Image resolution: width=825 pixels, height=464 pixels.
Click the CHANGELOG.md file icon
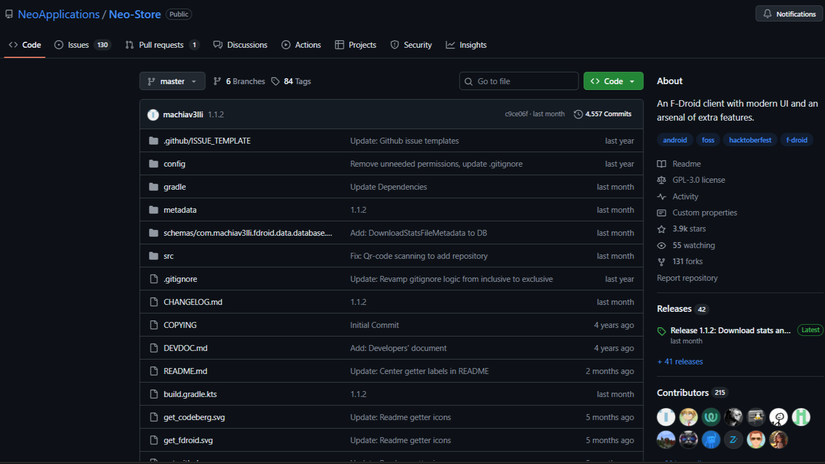click(154, 302)
